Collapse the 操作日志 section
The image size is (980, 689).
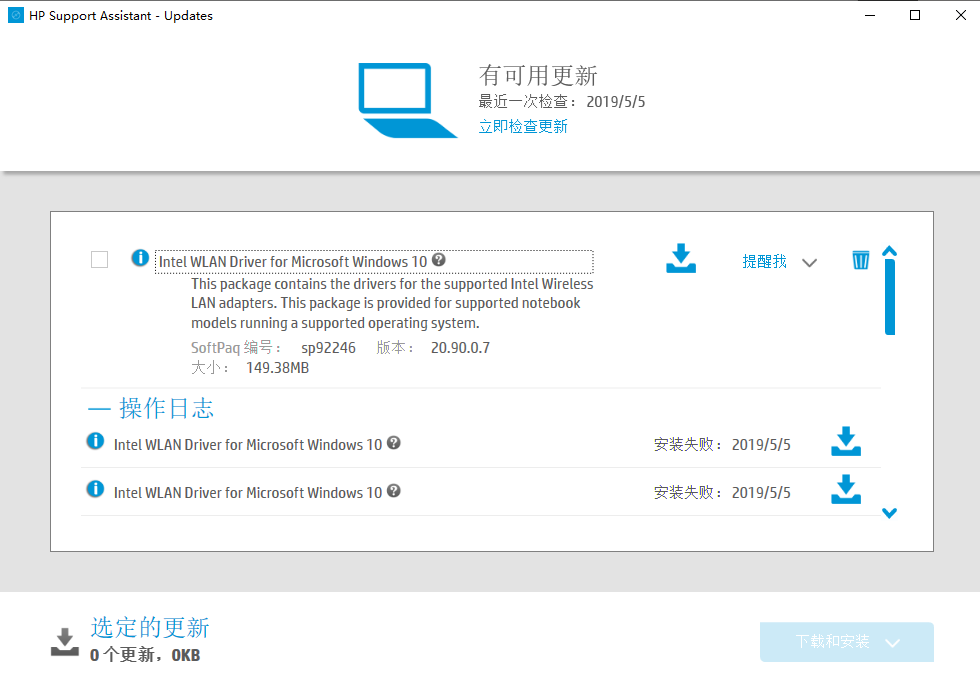(99, 409)
